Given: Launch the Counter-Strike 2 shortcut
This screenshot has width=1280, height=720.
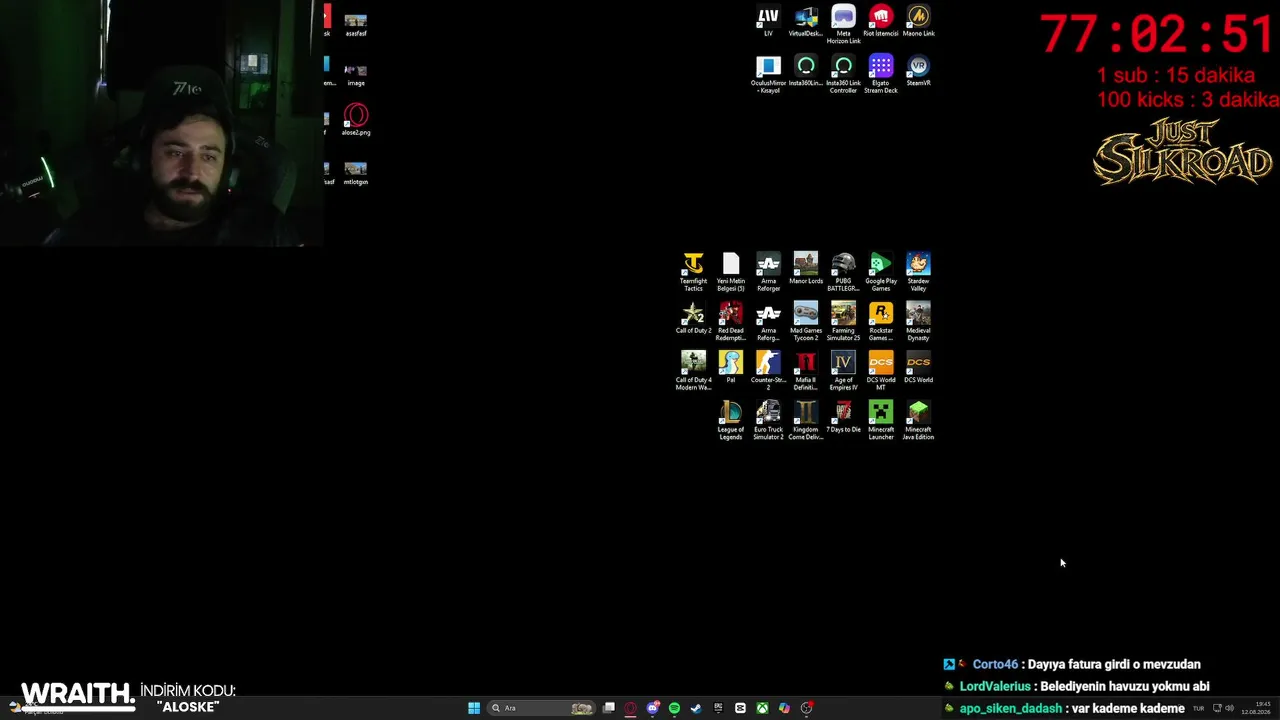Looking at the screenshot, I should point(768,371).
